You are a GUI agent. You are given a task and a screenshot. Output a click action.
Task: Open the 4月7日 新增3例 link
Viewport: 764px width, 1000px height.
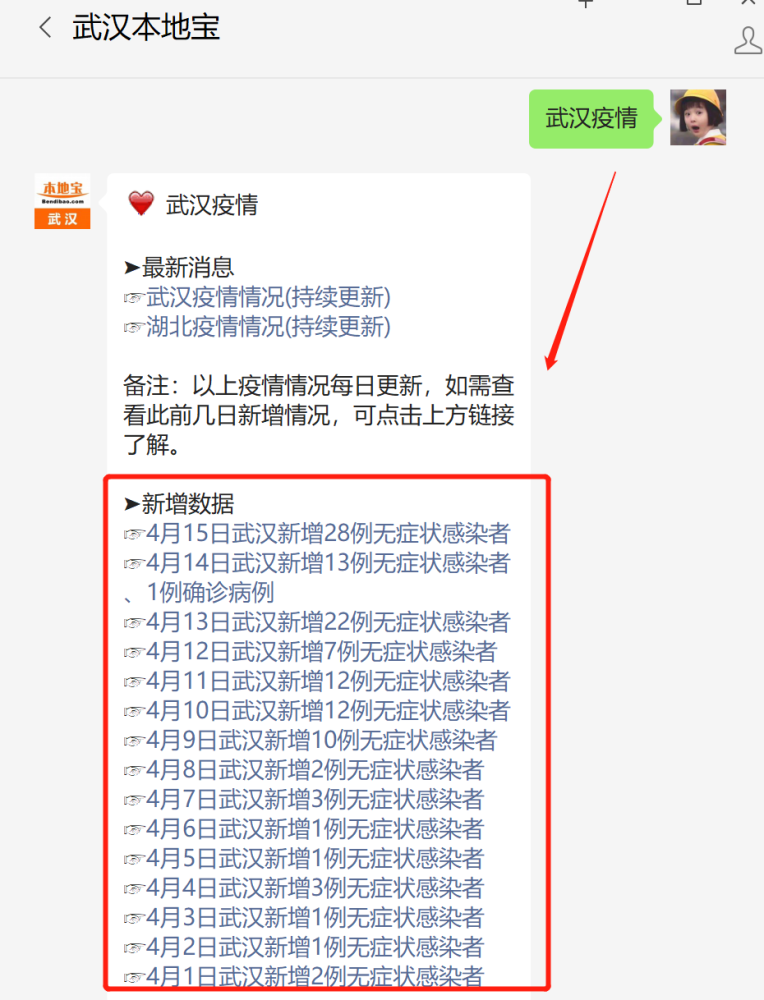(x=315, y=798)
